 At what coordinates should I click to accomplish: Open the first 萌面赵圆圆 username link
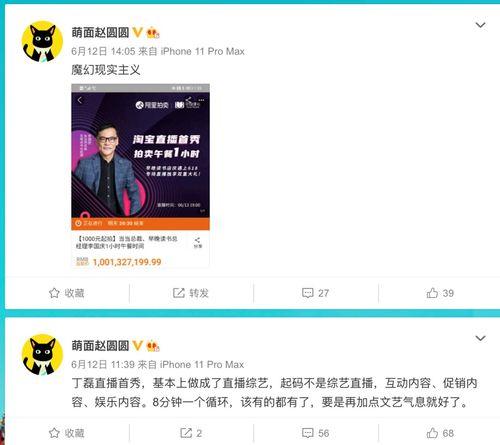100,32
